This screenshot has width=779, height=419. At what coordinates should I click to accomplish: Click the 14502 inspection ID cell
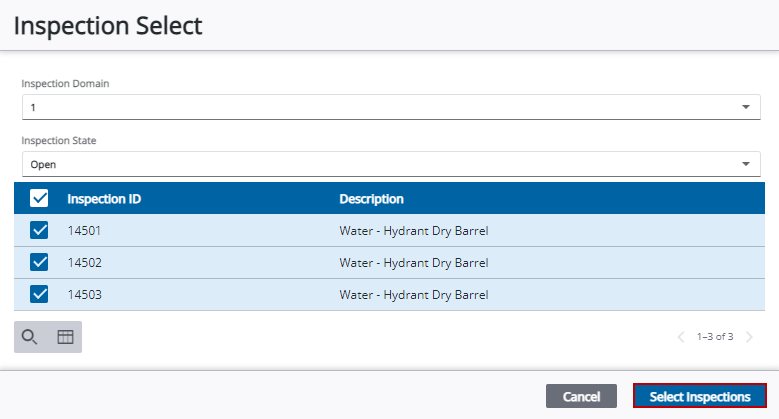[x=85, y=263]
